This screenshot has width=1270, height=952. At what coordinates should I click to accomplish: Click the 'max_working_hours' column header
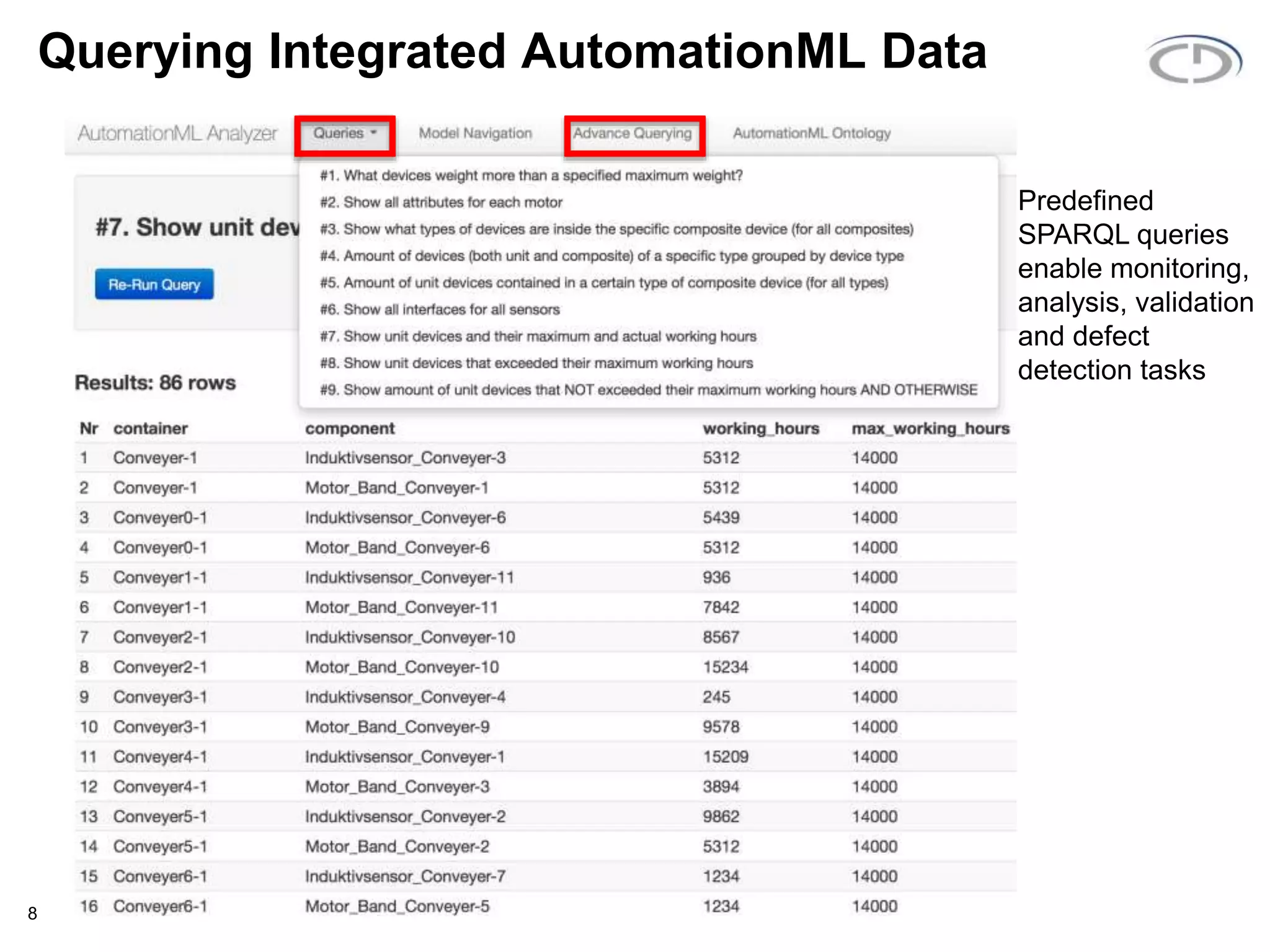pyautogui.click(x=931, y=428)
